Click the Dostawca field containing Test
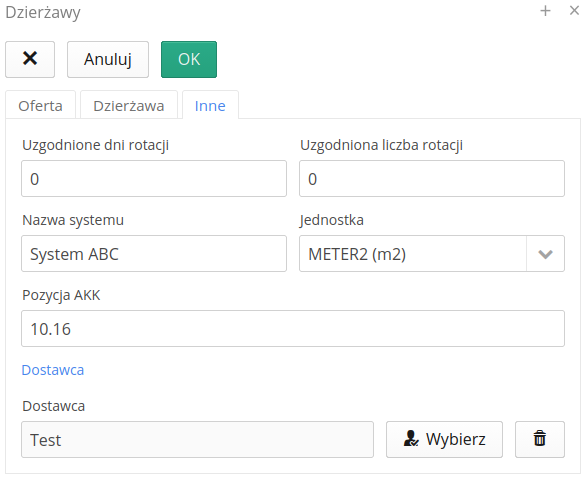This screenshot has width=586, height=479. pyautogui.click(x=197, y=439)
